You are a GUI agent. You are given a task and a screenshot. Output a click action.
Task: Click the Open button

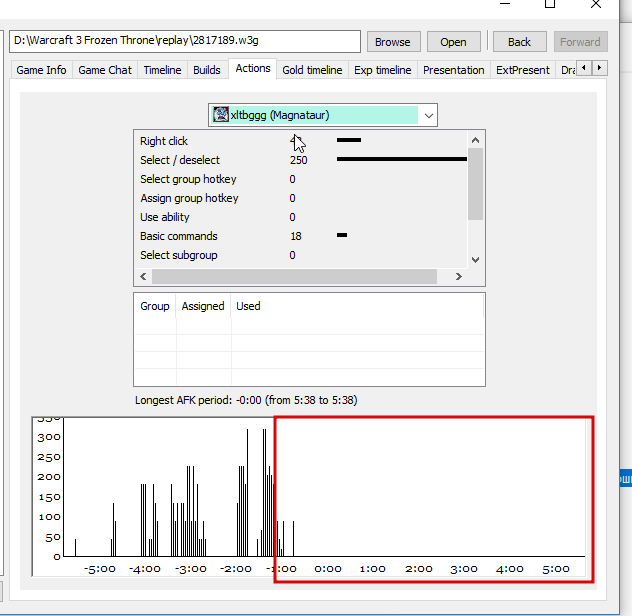point(453,42)
